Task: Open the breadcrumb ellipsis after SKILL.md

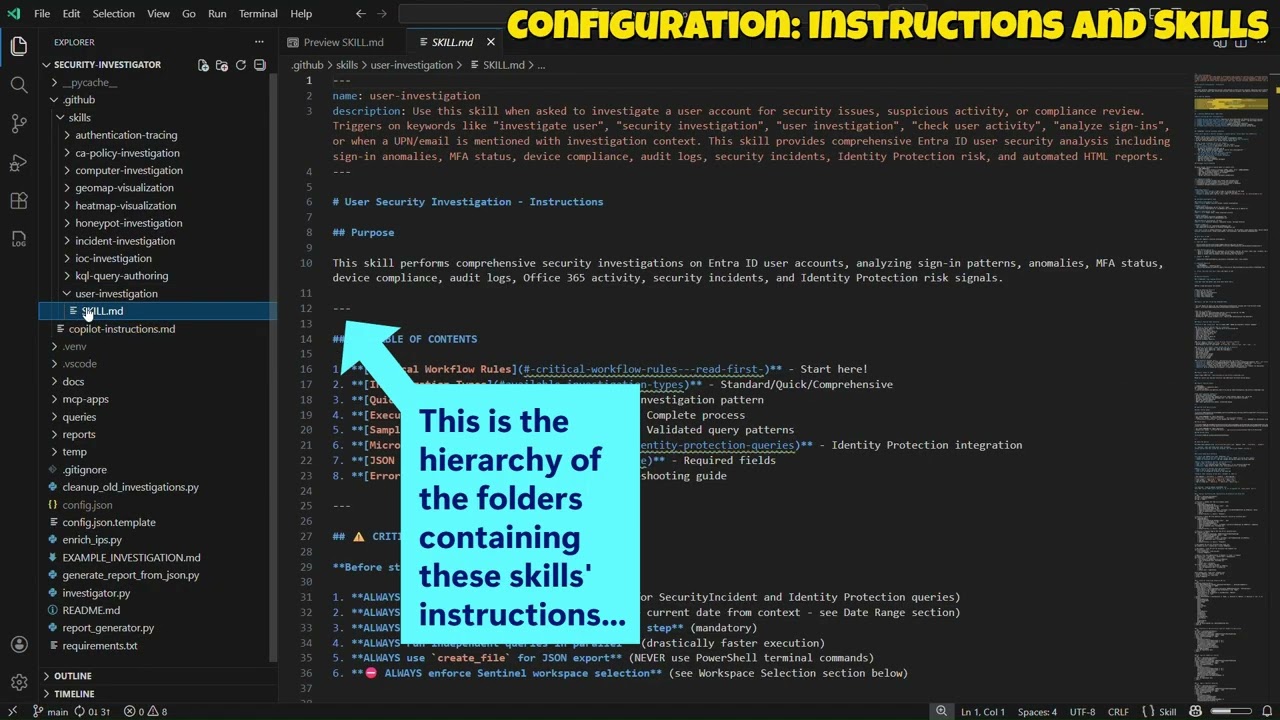Action: click(x=541, y=65)
